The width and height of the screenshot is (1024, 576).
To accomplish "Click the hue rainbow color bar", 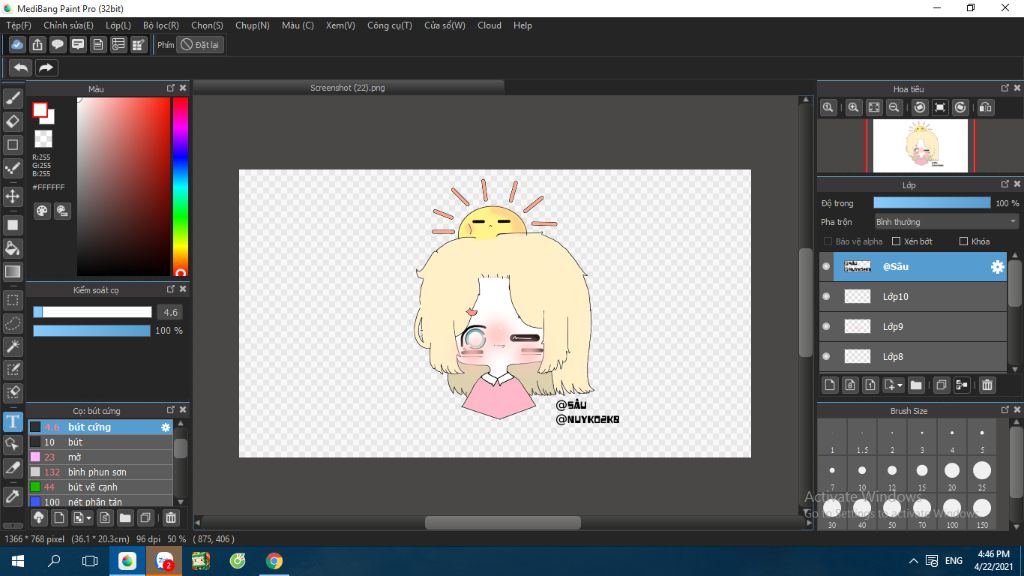I will (180, 187).
